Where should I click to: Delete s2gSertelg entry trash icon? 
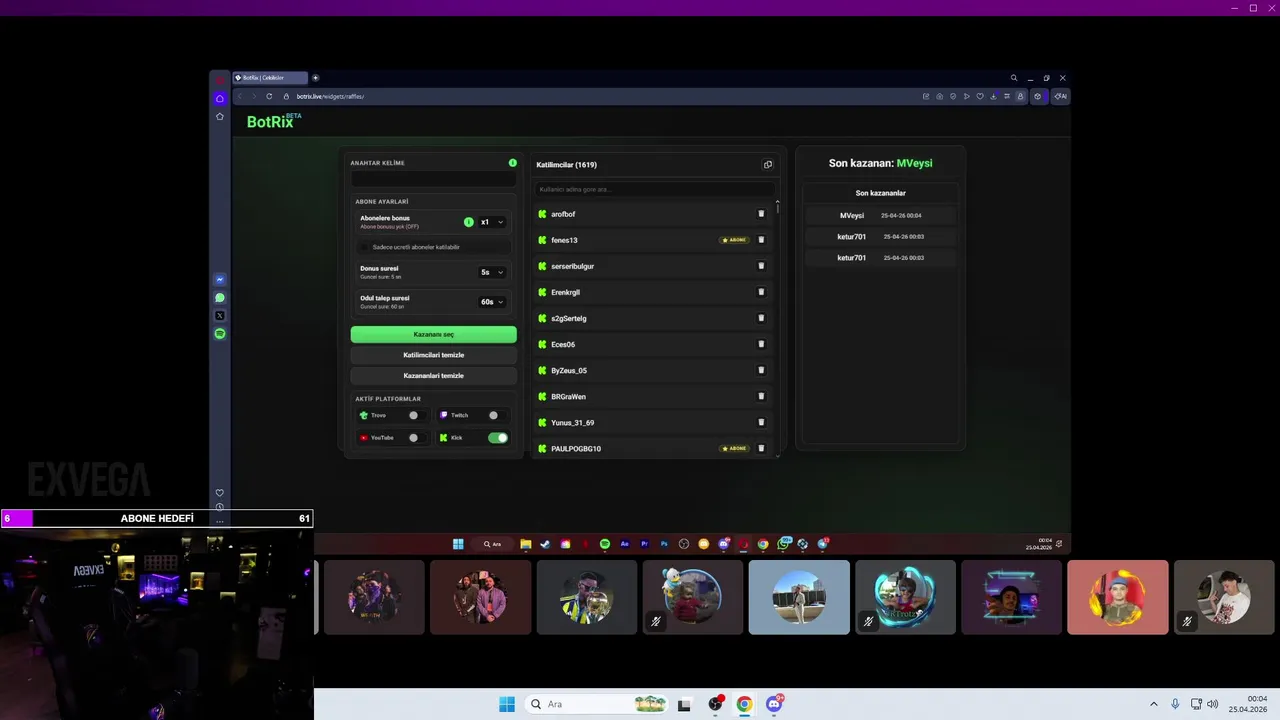(x=761, y=318)
